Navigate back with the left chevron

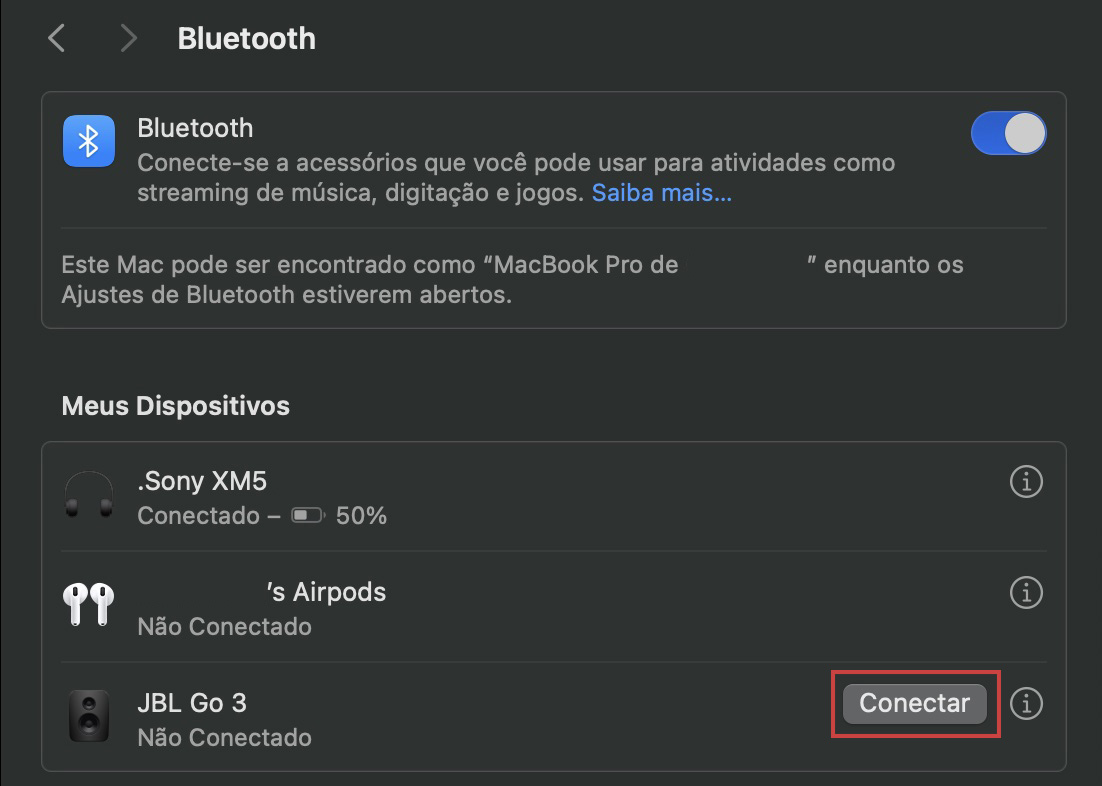[x=55, y=38]
